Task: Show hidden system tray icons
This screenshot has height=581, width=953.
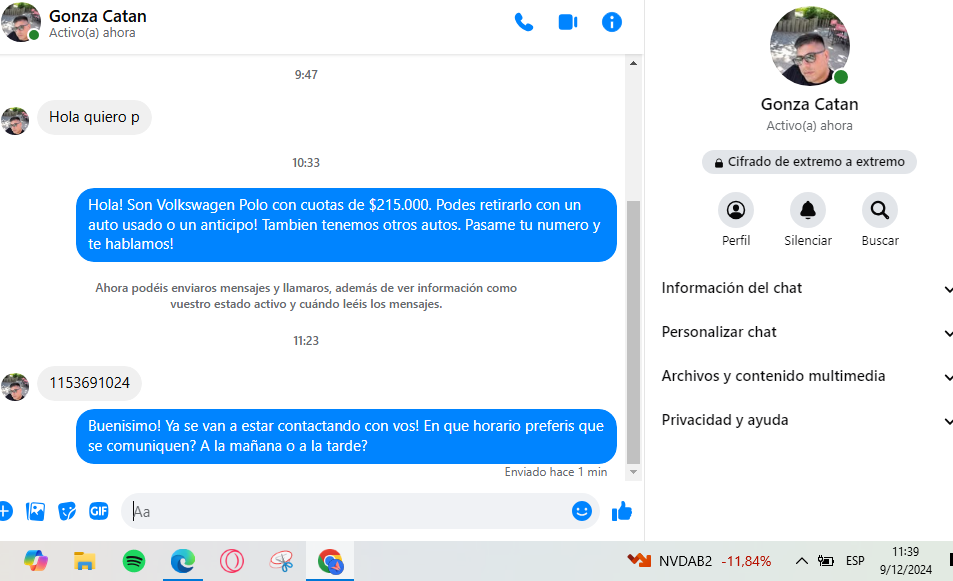Action: coord(802,560)
